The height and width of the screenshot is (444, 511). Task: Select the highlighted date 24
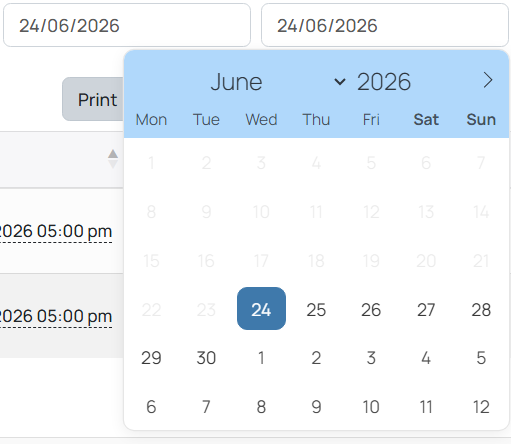pyautogui.click(x=261, y=309)
